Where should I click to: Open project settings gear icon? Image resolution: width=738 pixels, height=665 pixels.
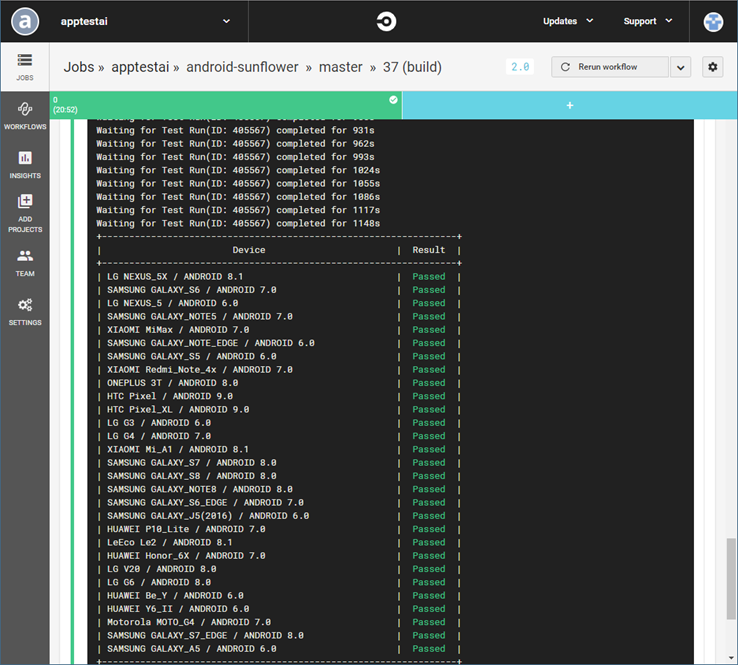point(713,67)
